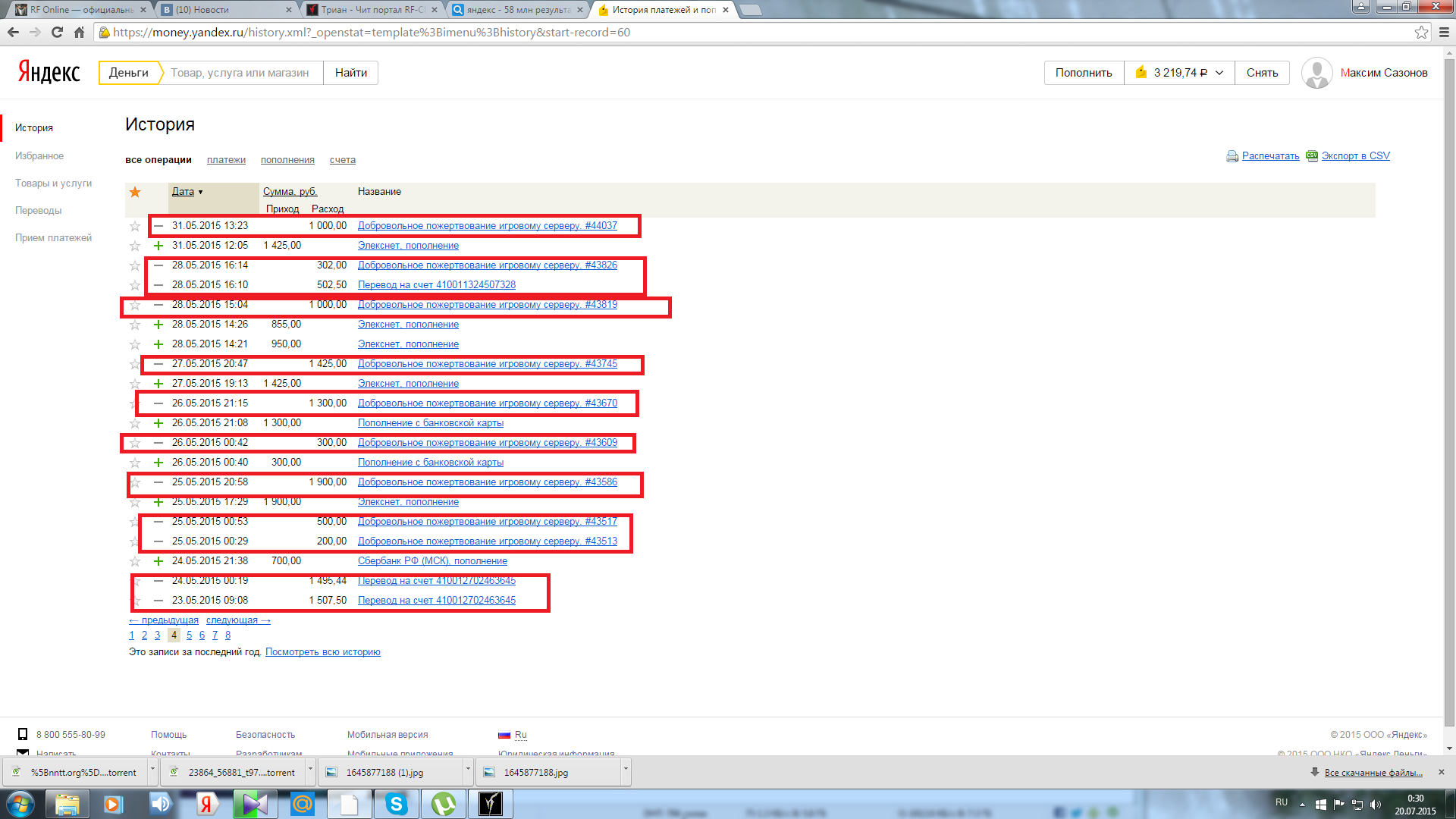Viewport: 1456px width, 819px height.
Task: Reload the page with refresh icon
Action: 57,32
